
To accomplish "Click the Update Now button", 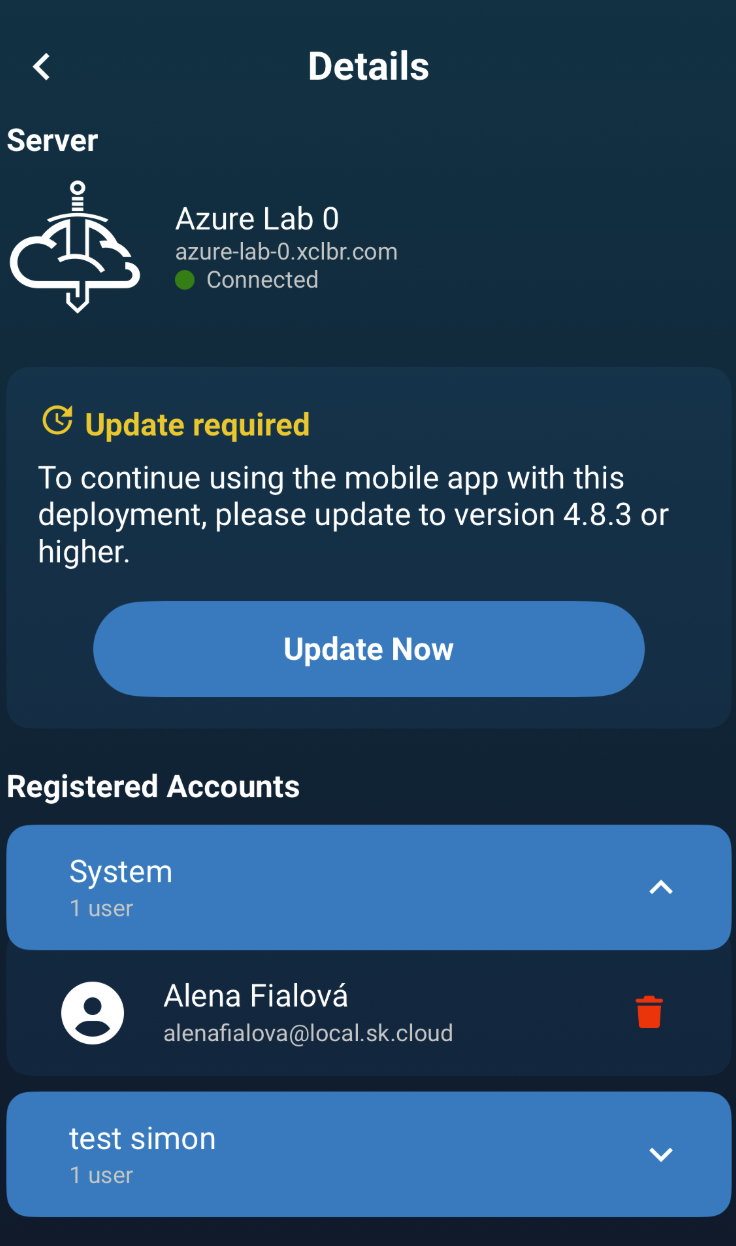I will pos(369,649).
